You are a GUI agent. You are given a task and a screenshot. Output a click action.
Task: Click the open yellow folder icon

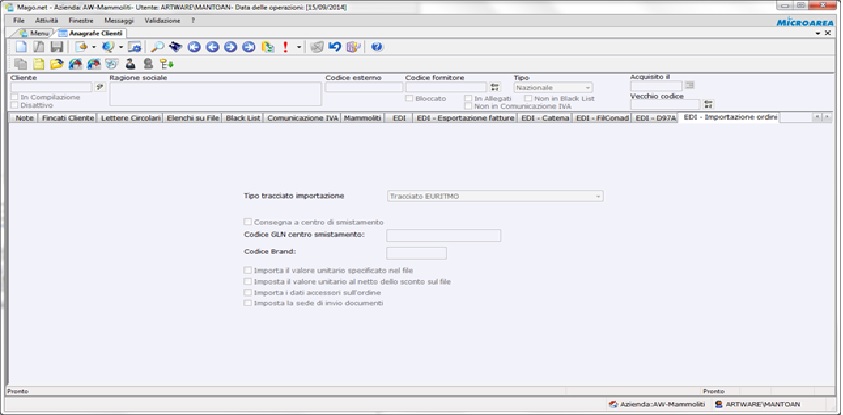tap(57, 65)
